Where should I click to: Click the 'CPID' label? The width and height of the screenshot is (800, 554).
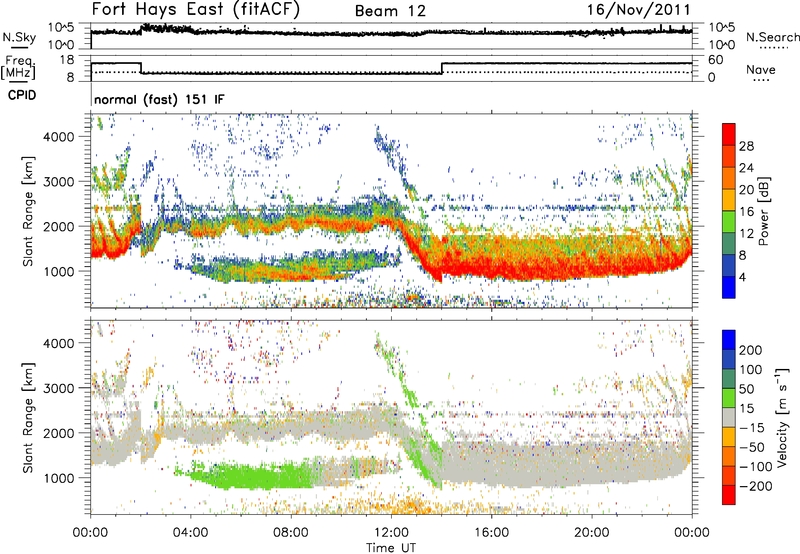pos(22,95)
